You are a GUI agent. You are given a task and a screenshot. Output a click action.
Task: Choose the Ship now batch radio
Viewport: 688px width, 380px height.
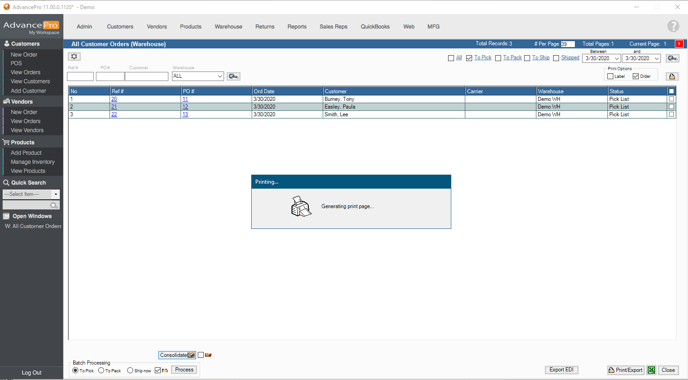click(x=130, y=370)
